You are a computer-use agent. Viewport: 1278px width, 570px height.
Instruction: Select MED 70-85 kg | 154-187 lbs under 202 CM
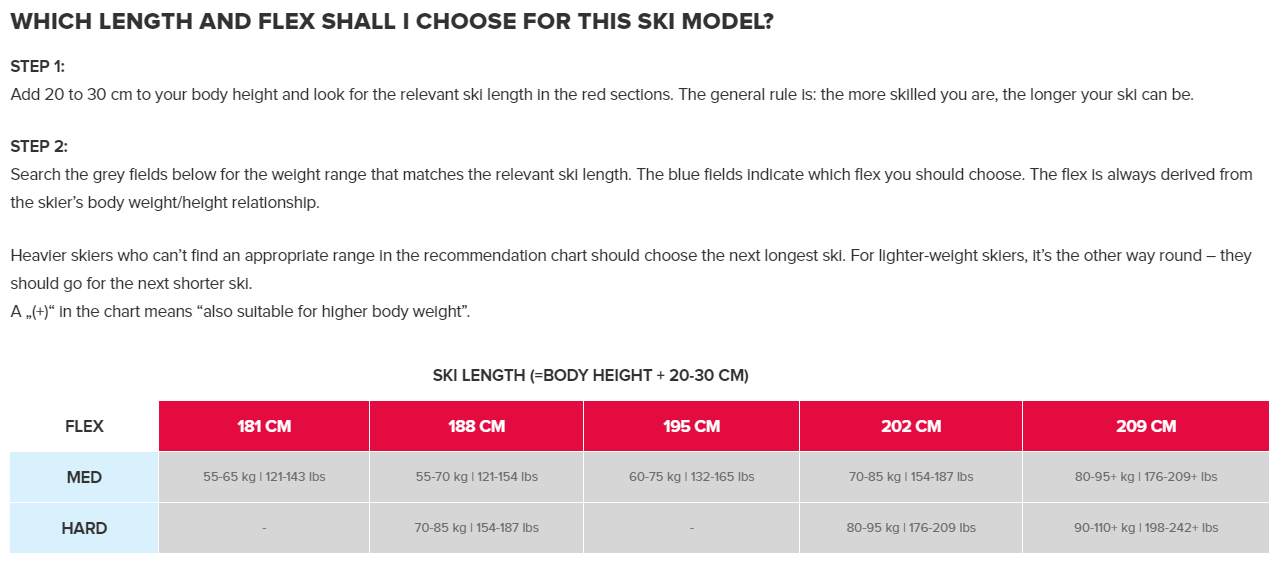pyautogui.click(x=911, y=477)
